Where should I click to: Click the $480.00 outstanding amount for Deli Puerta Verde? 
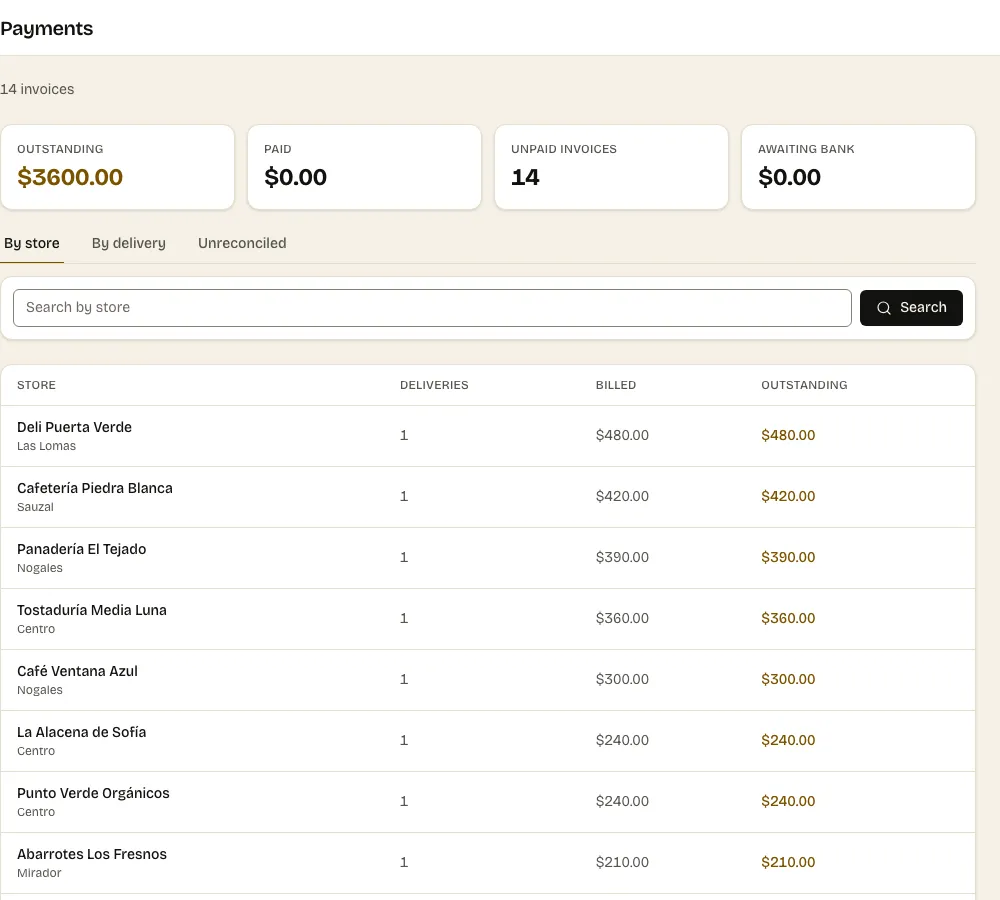coord(788,435)
